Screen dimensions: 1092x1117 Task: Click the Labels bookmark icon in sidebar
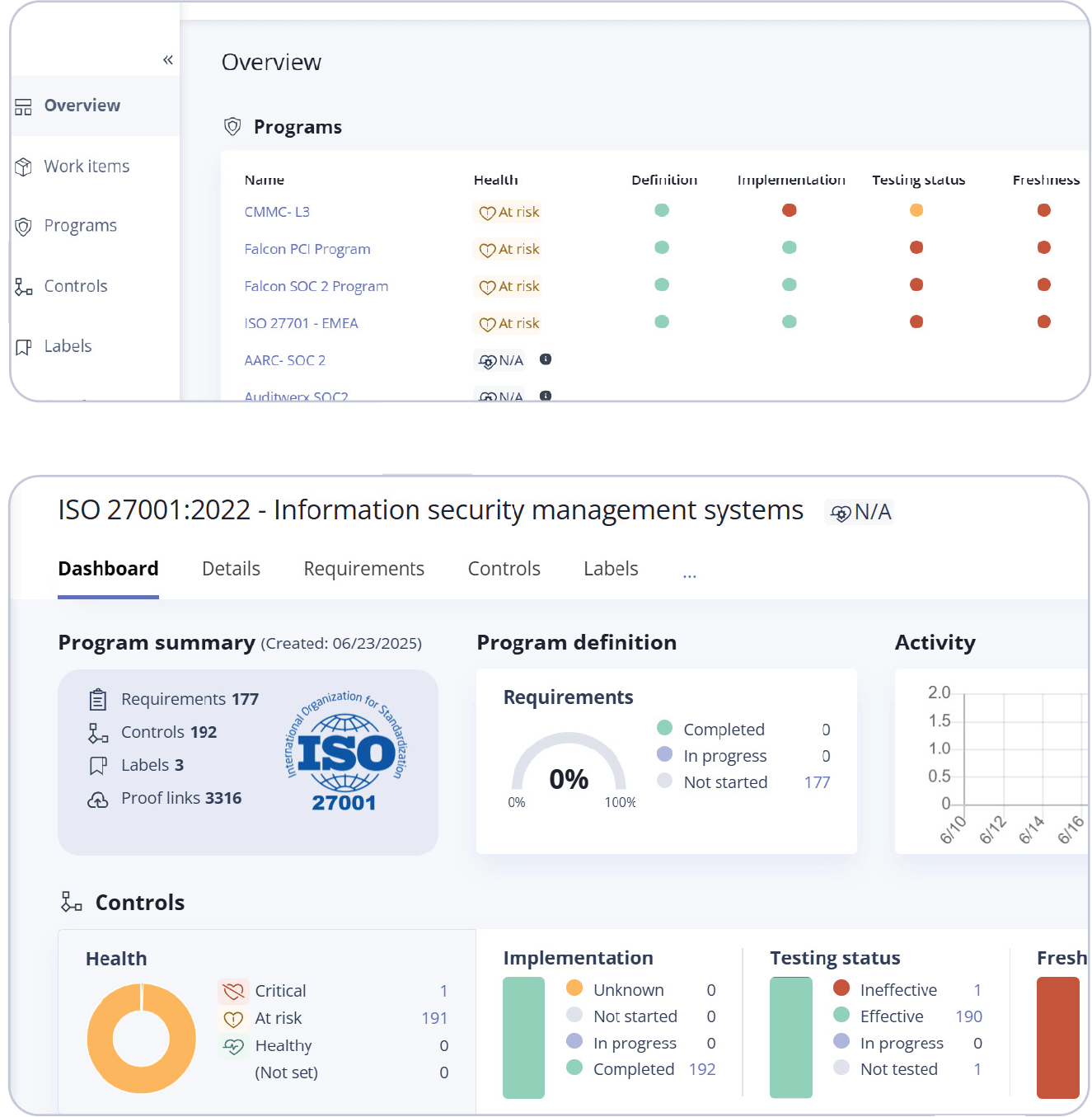pyautogui.click(x=23, y=347)
